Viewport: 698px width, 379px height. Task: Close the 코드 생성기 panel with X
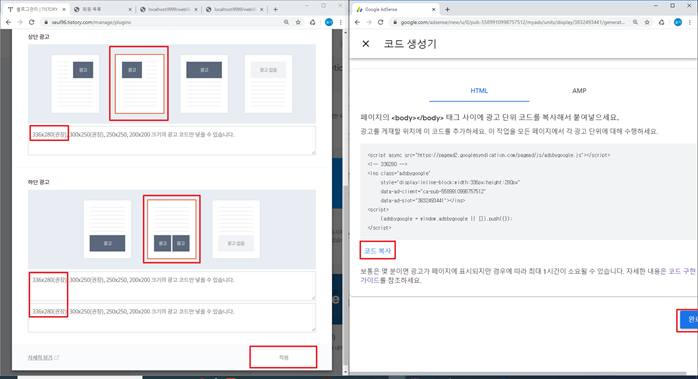pyautogui.click(x=365, y=44)
